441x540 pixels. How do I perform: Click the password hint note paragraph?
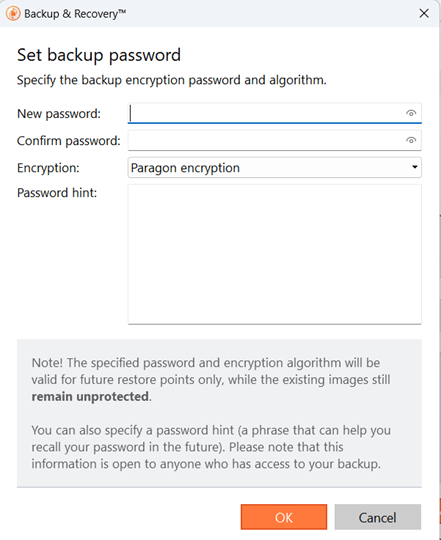tap(211, 447)
